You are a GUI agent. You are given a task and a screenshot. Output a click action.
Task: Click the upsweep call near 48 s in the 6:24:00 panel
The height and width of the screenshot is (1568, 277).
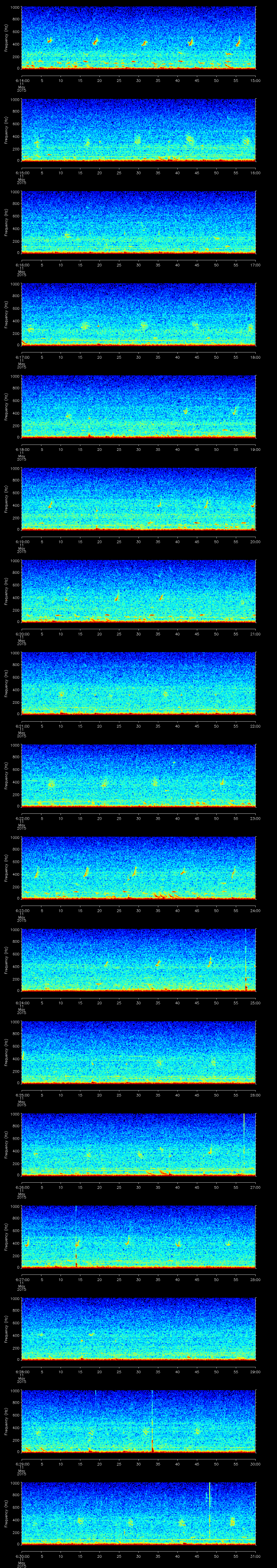(210, 962)
